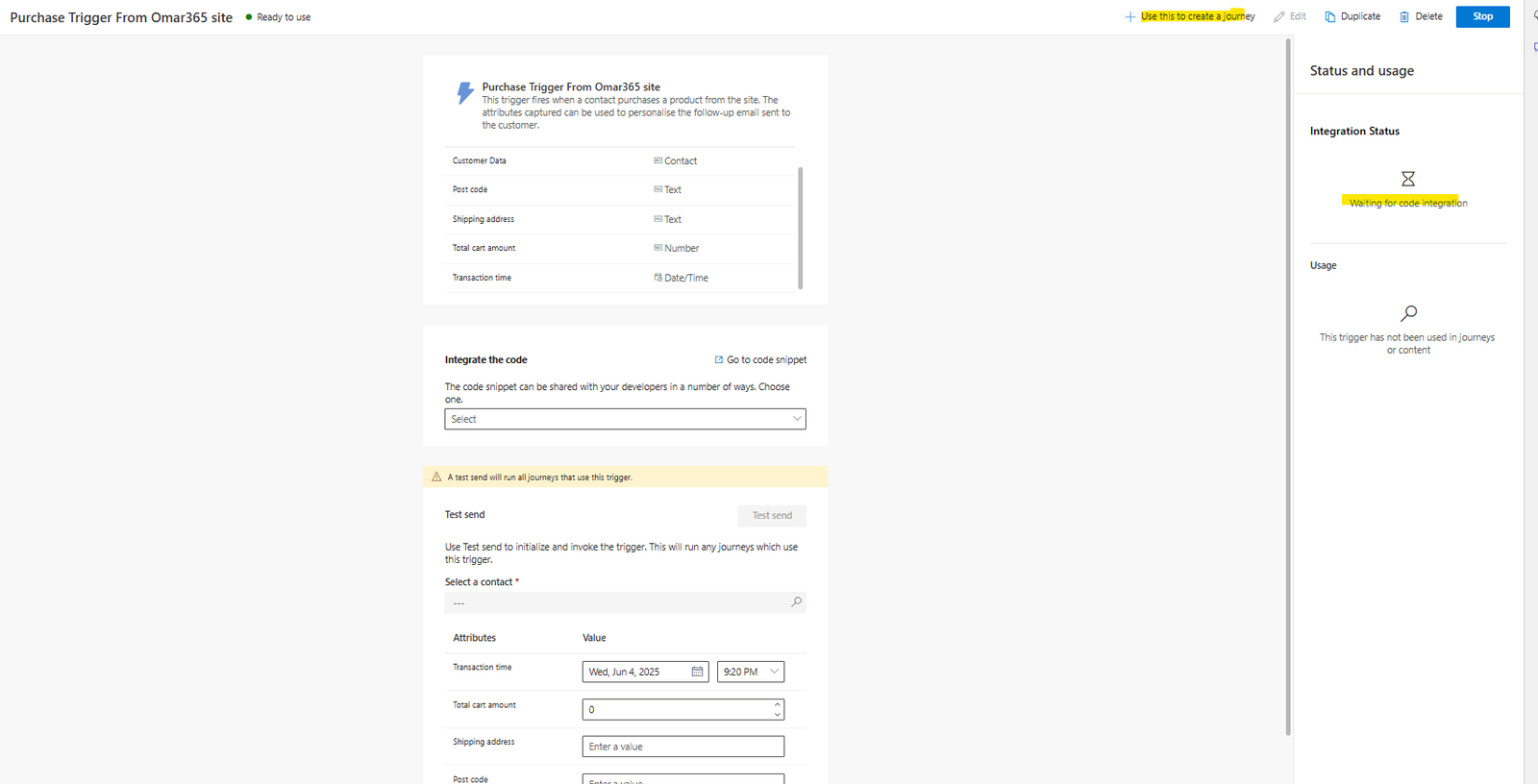The image size is (1538, 784).
Task: Click the Contact type icon for Customer Data
Action: [x=658, y=160]
